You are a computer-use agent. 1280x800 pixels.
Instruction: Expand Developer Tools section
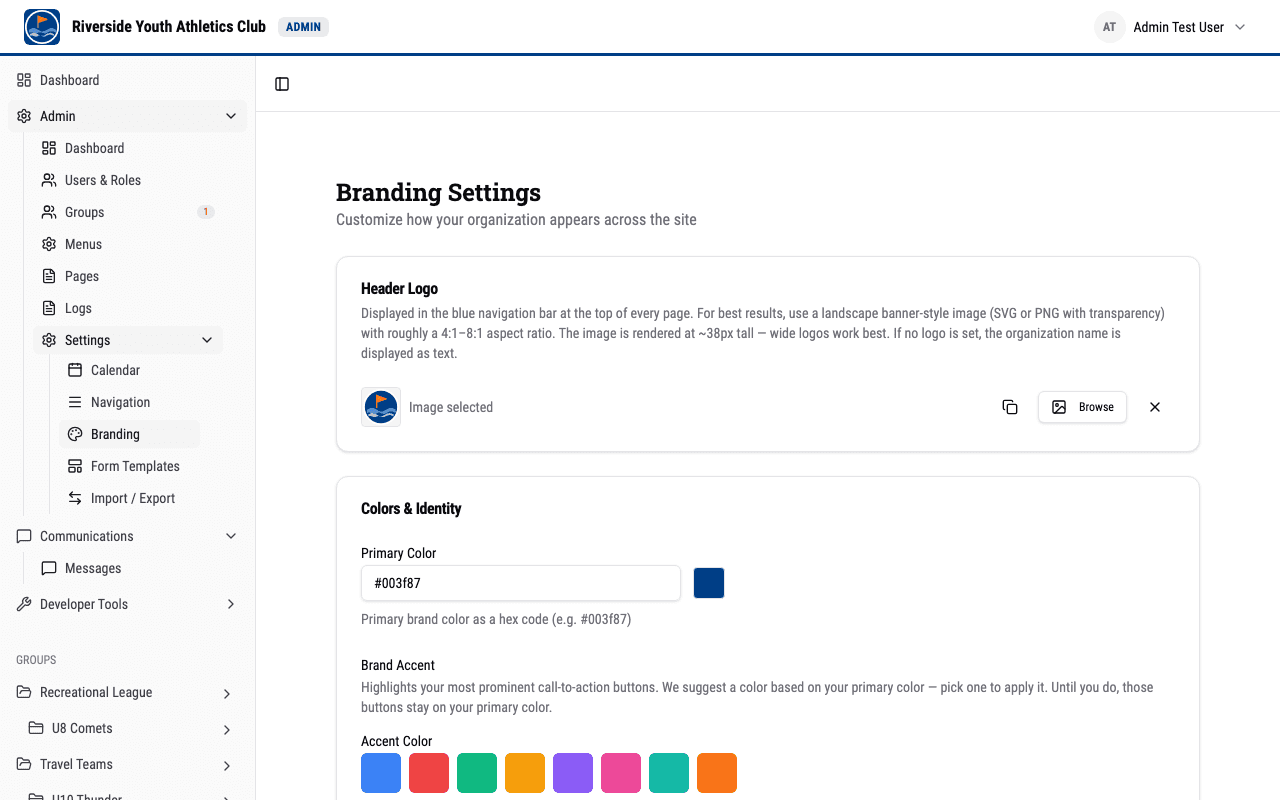point(231,604)
